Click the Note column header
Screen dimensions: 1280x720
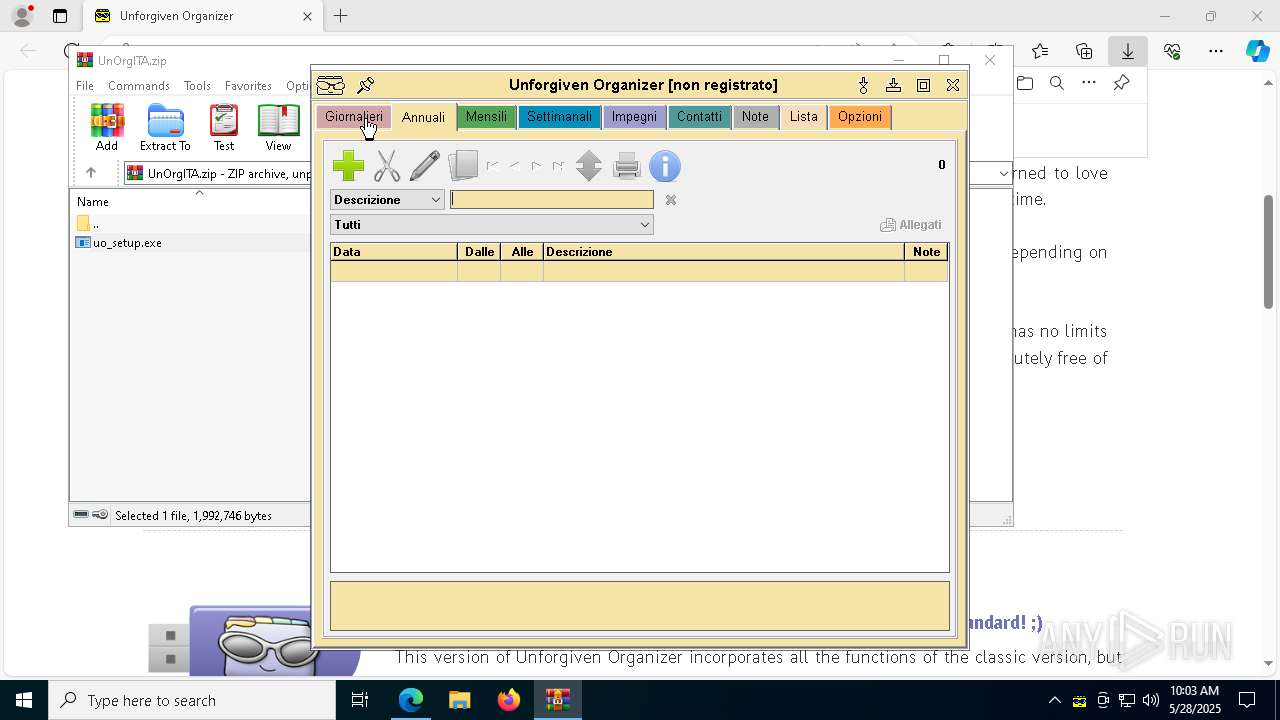click(x=926, y=252)
